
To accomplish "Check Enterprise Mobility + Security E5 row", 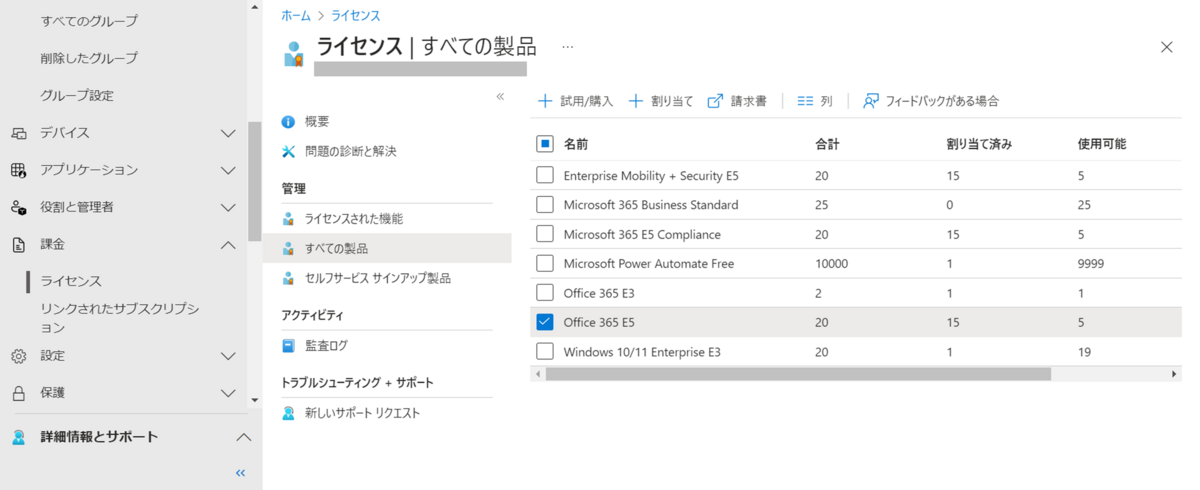I will click(545, 175).
